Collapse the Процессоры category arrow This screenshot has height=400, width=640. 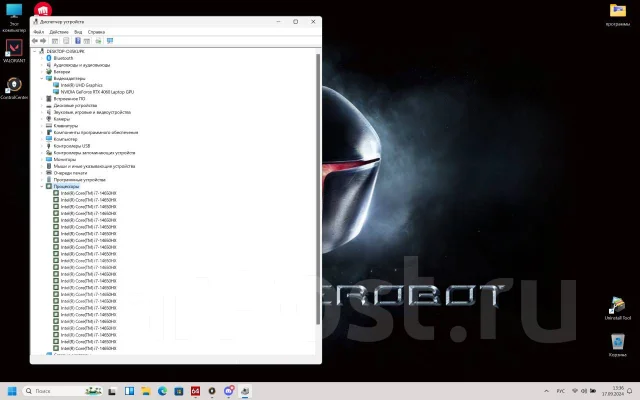point(42,186)
